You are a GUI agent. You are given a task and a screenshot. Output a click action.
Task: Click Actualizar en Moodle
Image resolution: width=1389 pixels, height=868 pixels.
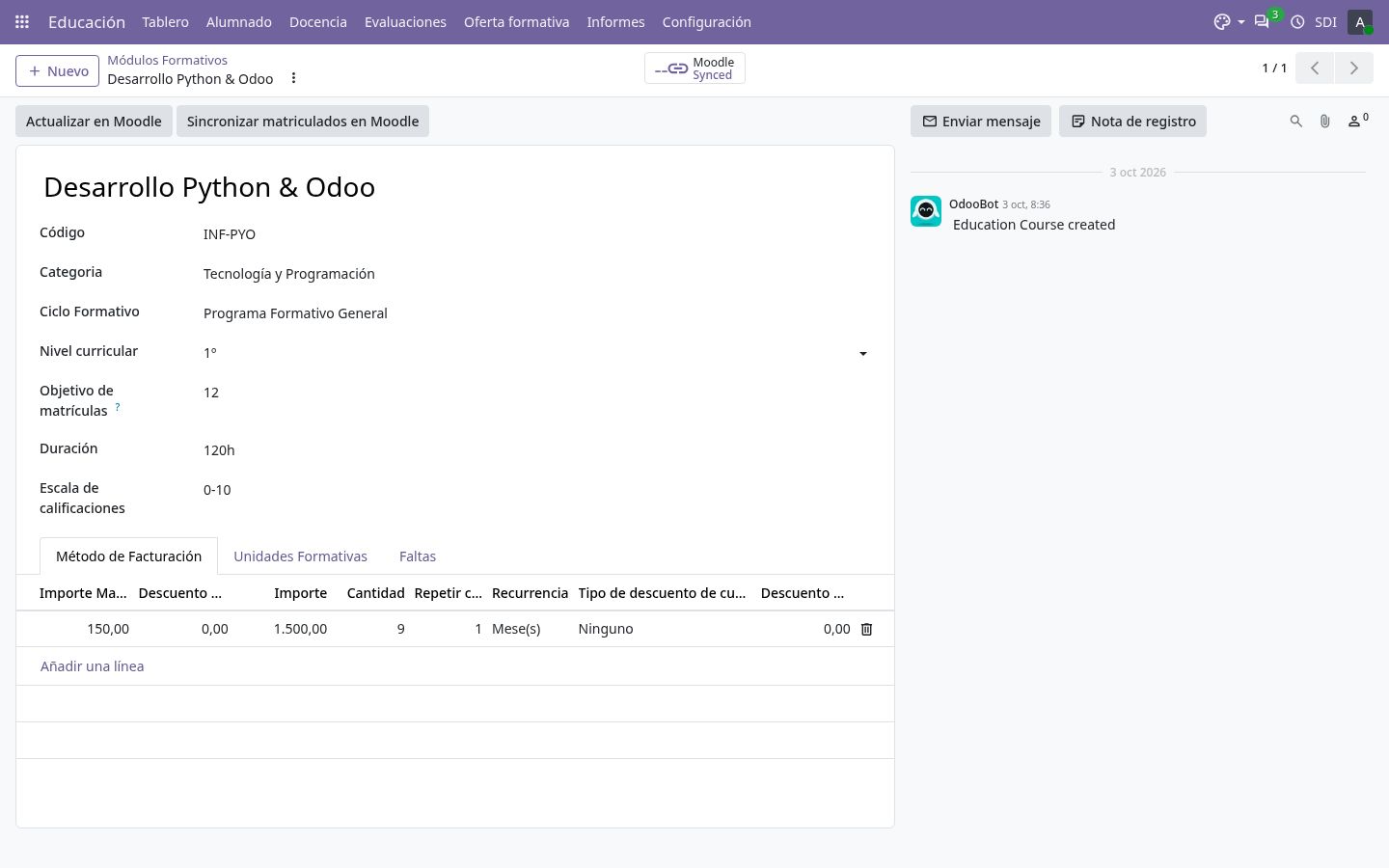click(94, 122)
